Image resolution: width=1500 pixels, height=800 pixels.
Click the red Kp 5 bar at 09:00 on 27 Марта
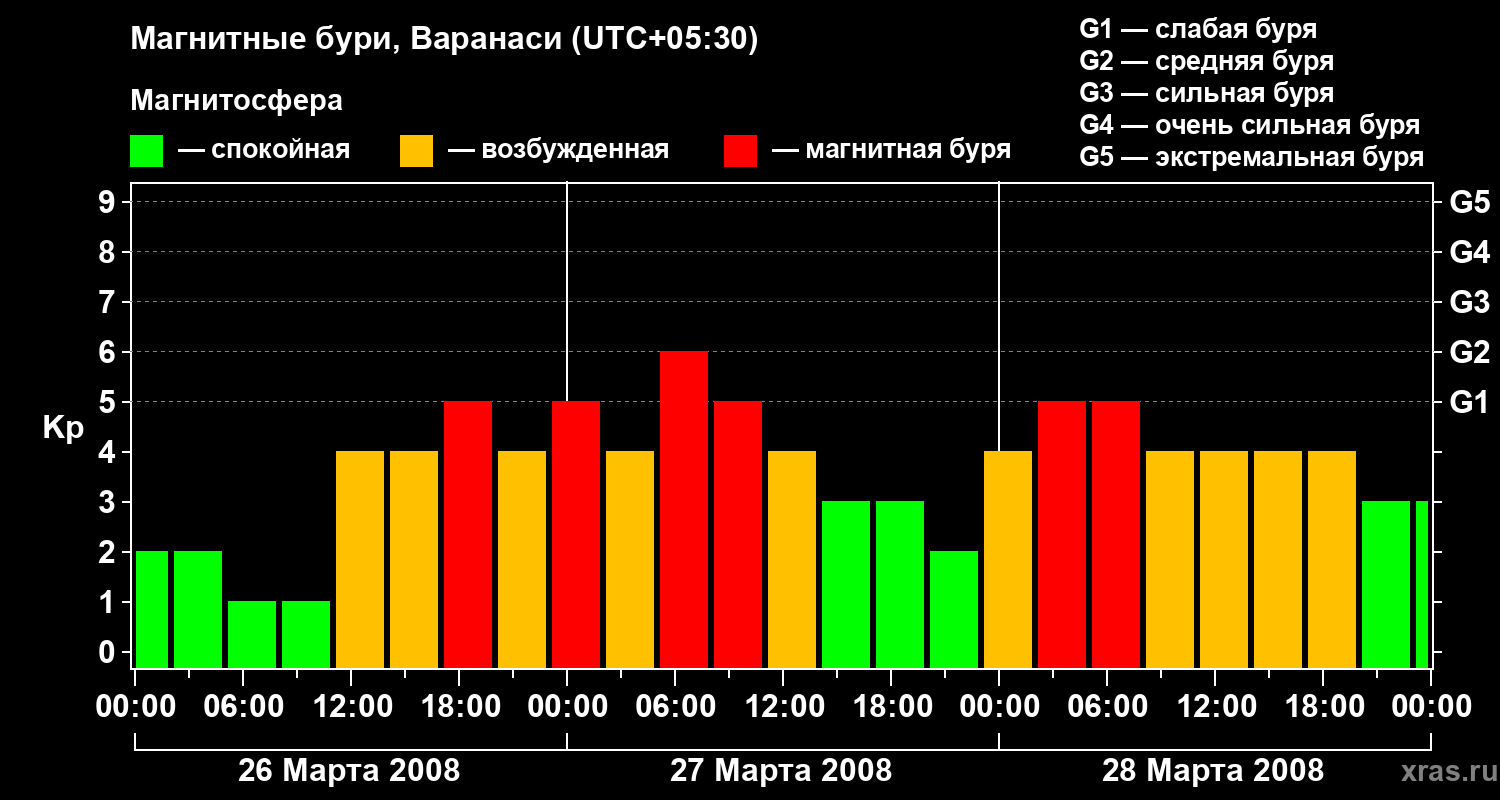(x=738, y=535)
